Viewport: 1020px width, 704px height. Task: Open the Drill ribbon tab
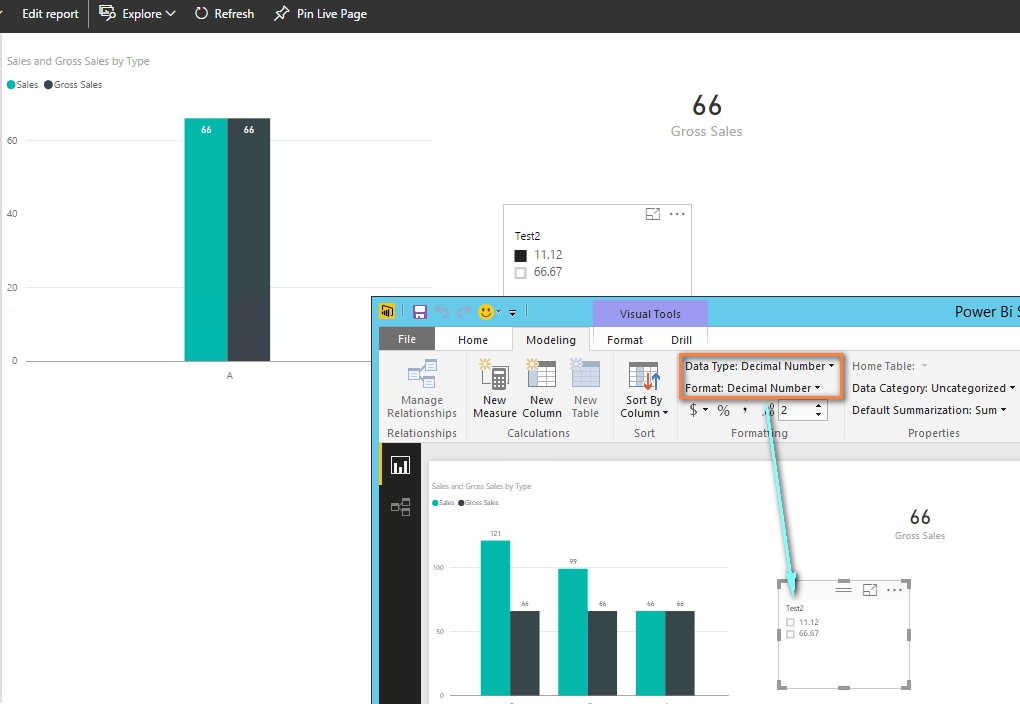click(x=681, y=340)
